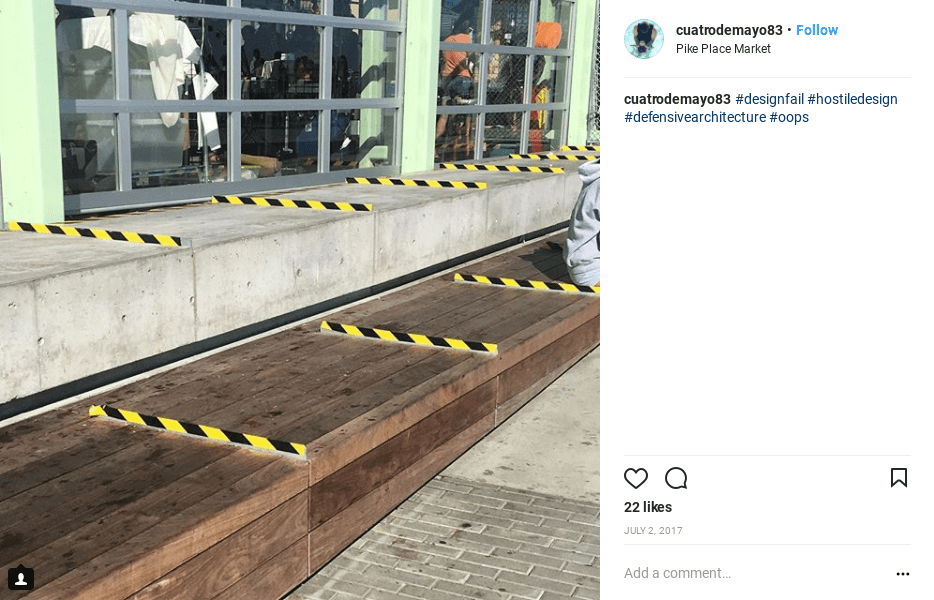Save the post with the bookmark icon
The width and height of the screenshot is (934, 600).
(898, 477)
